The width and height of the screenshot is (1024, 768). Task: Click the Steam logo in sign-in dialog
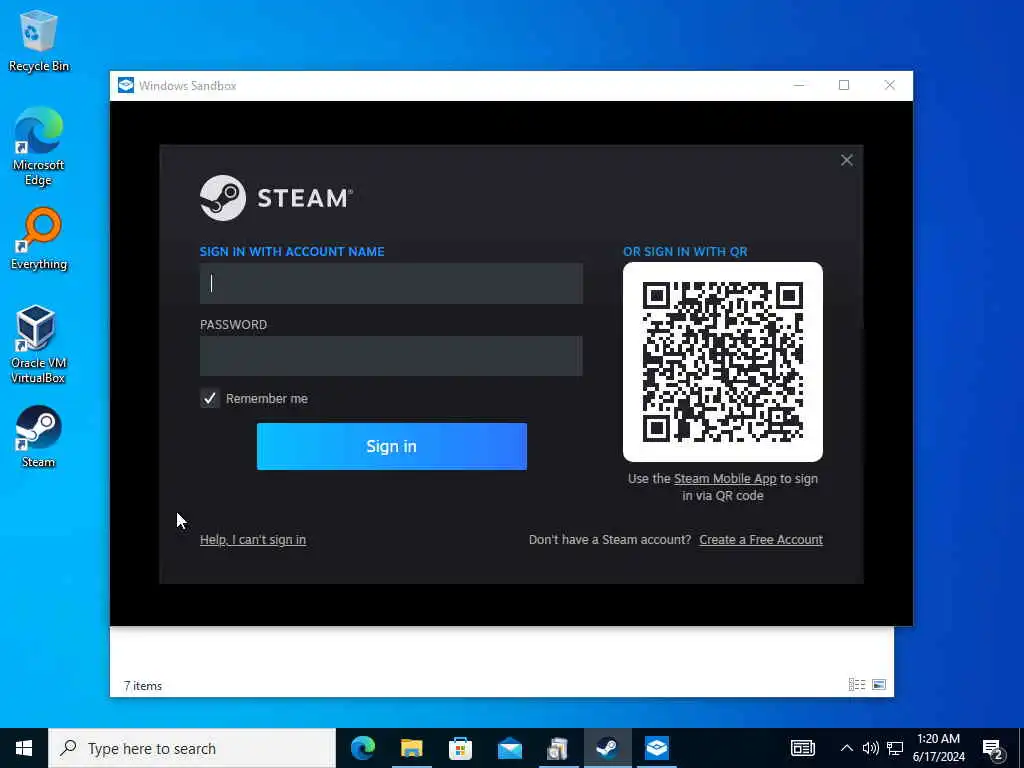[x=276, y=198]
